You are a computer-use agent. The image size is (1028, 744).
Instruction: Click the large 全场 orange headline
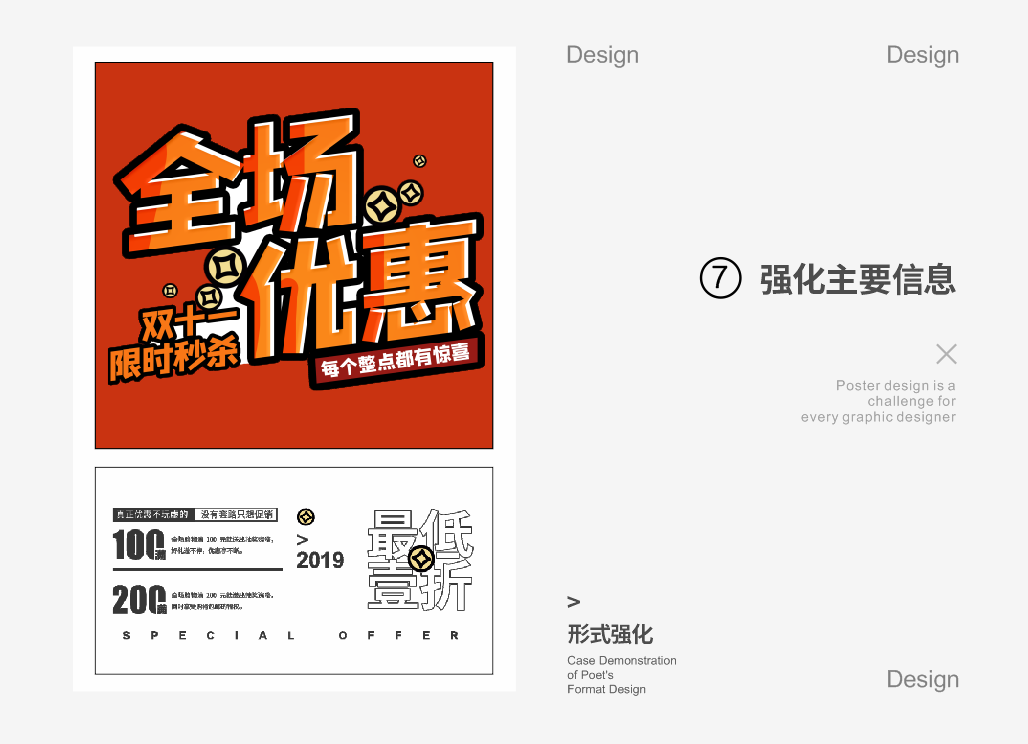243,183
